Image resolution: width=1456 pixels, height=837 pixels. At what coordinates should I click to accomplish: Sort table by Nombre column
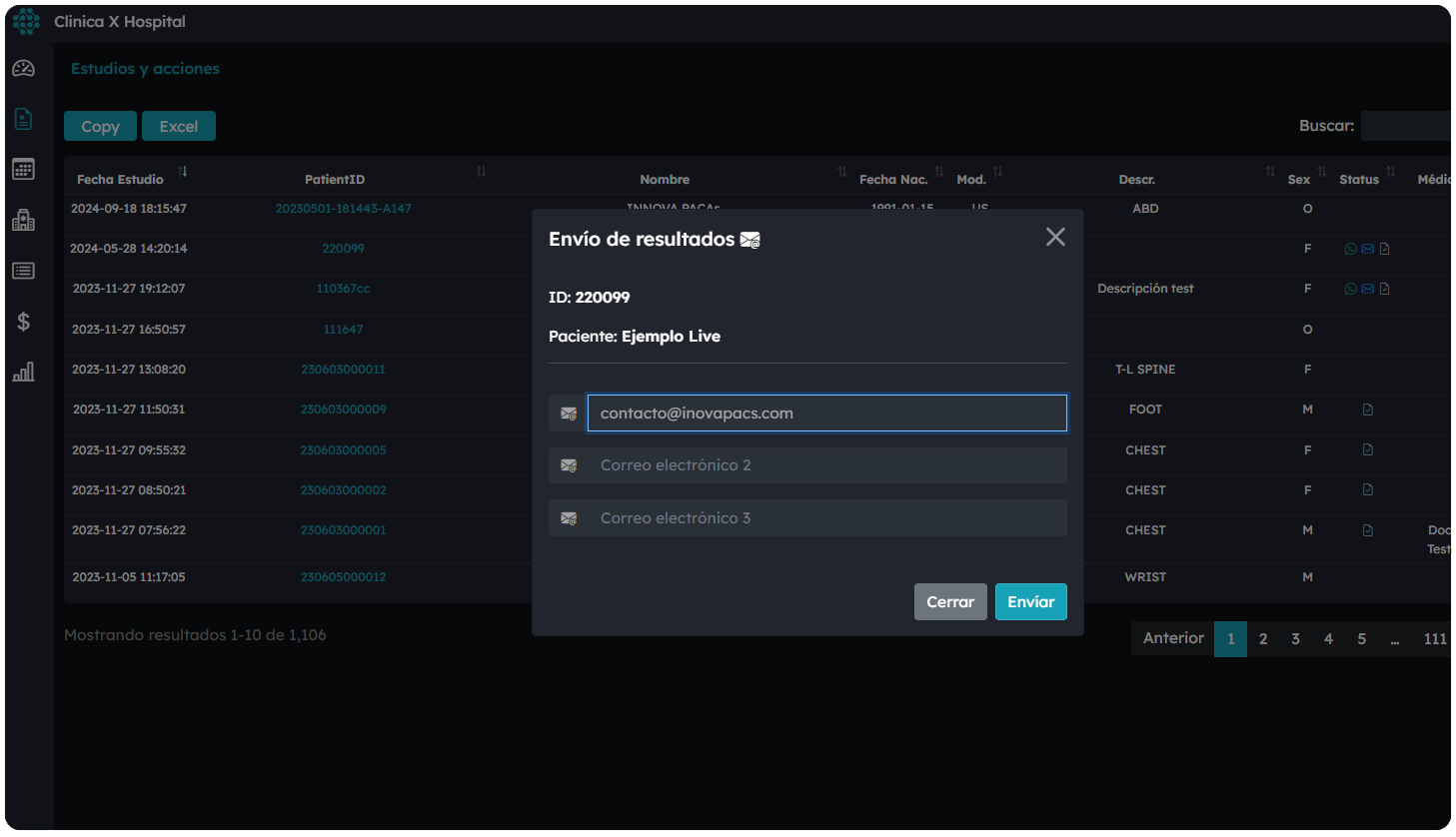coord(842,172)
